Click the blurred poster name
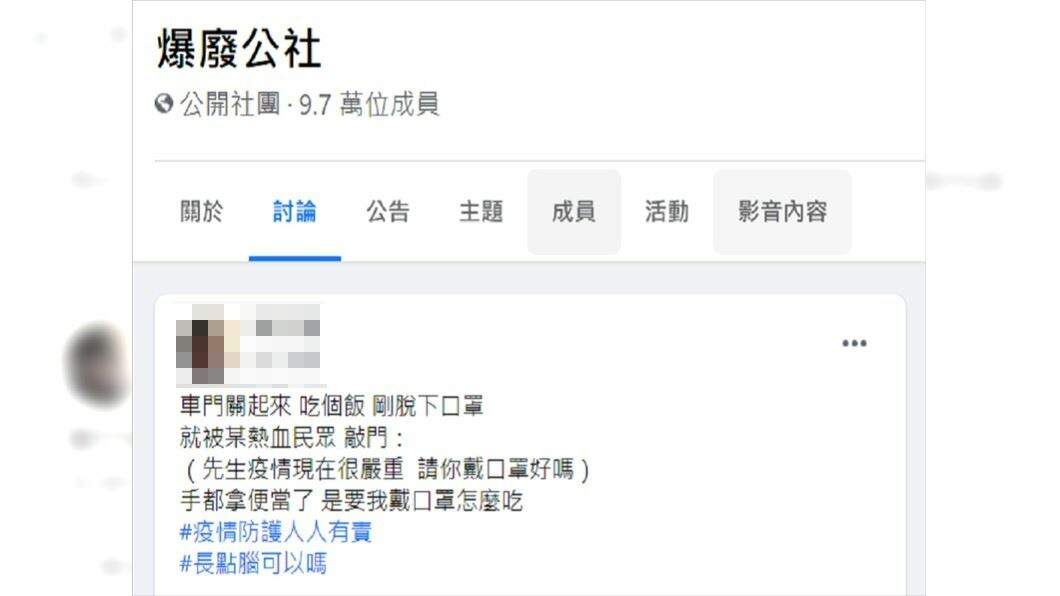 click(280, 345)
